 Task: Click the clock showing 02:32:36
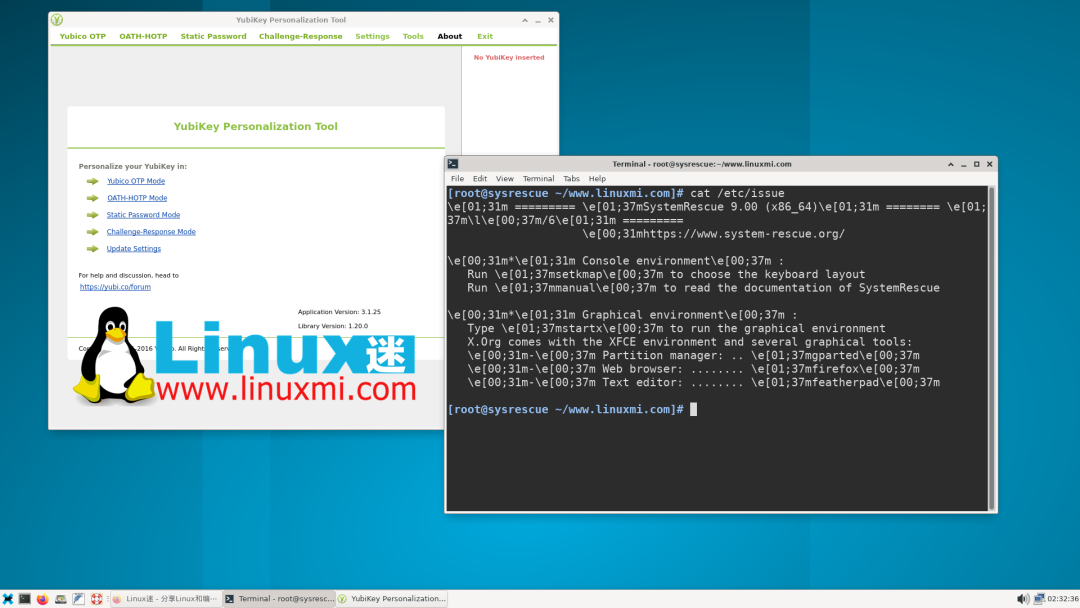[x=1062, y=598]
